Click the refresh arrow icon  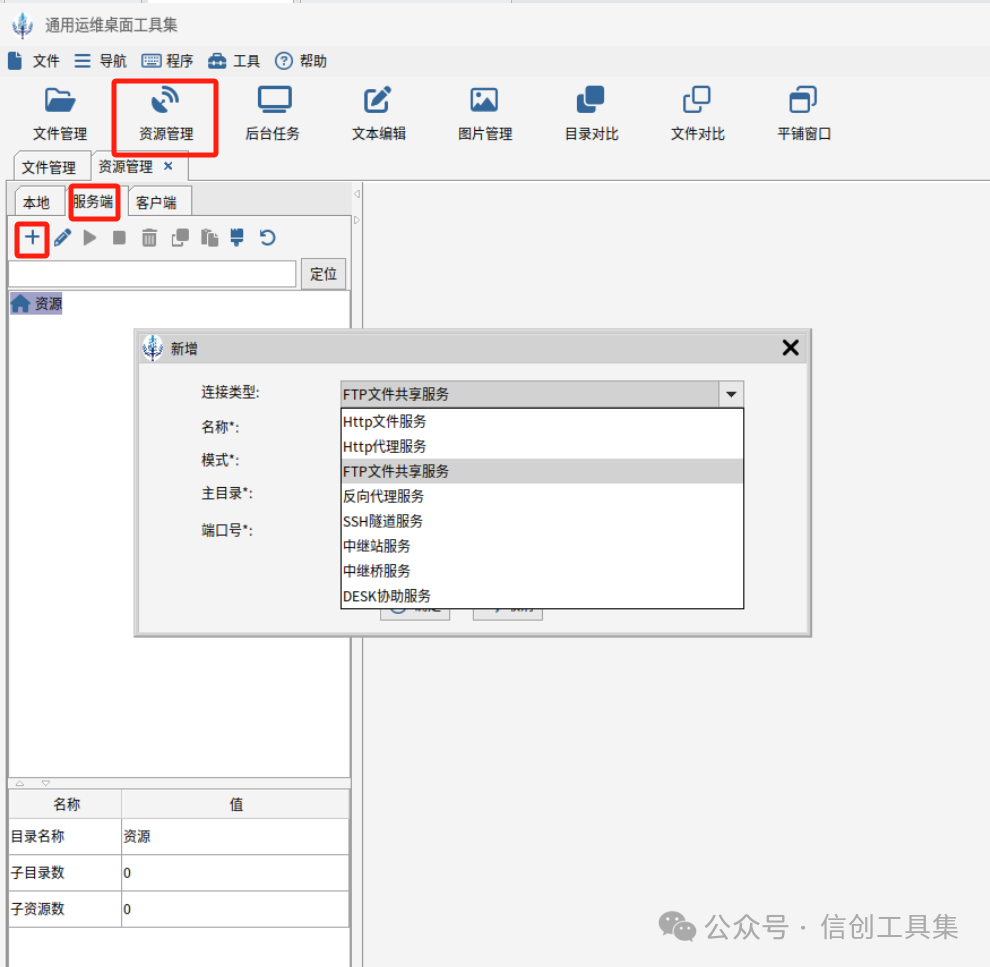point(267,238)
